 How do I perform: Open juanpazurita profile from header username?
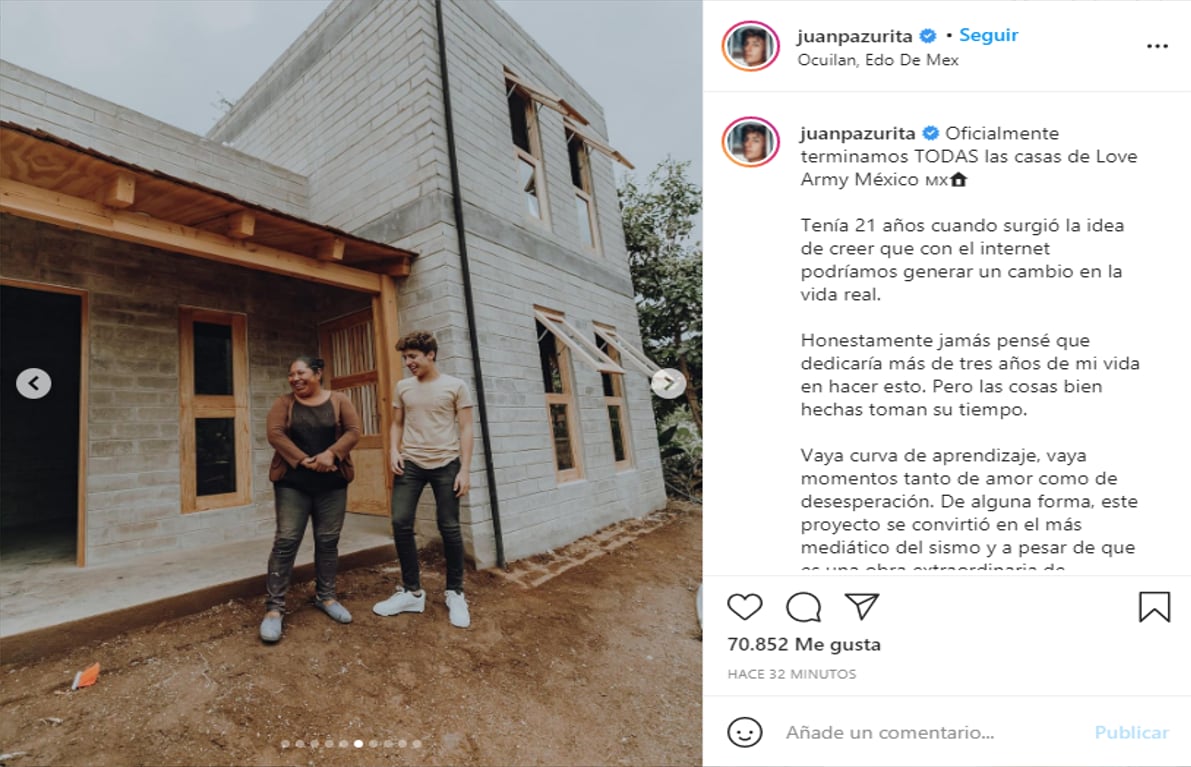coord(855,36)
